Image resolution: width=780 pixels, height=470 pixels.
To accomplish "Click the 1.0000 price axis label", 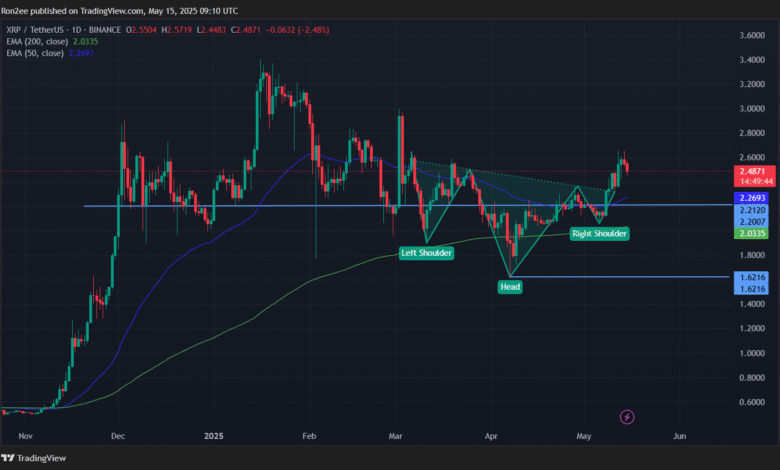I will point(752,353).
